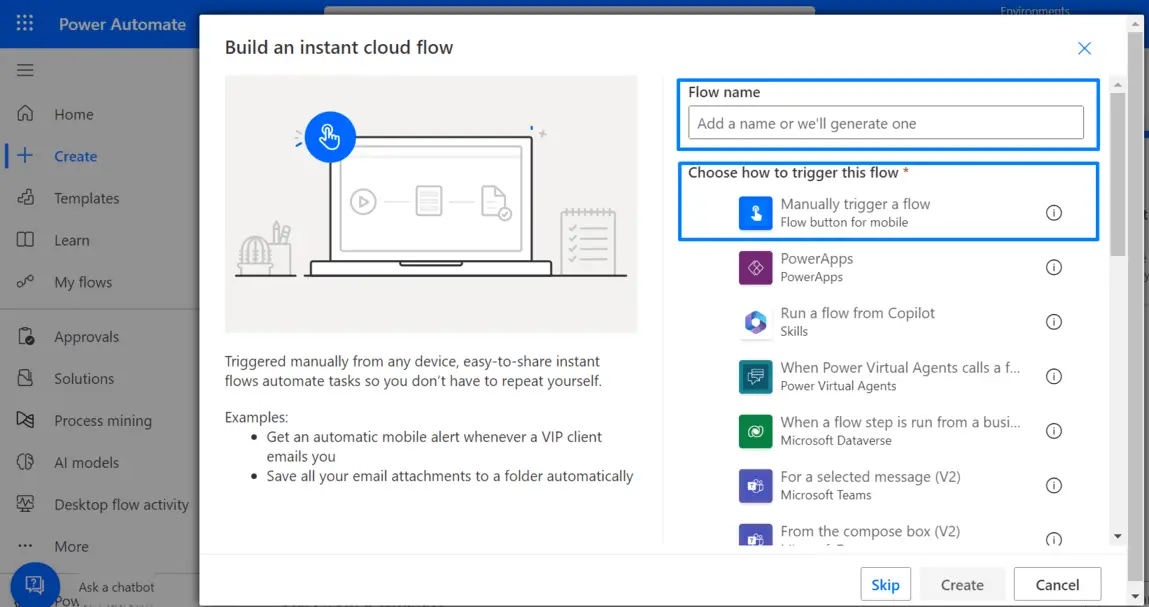The width and height of the screenshot is (1149, 607).
Task: Expand the More navigation item
Action: (x=71, y=547)
